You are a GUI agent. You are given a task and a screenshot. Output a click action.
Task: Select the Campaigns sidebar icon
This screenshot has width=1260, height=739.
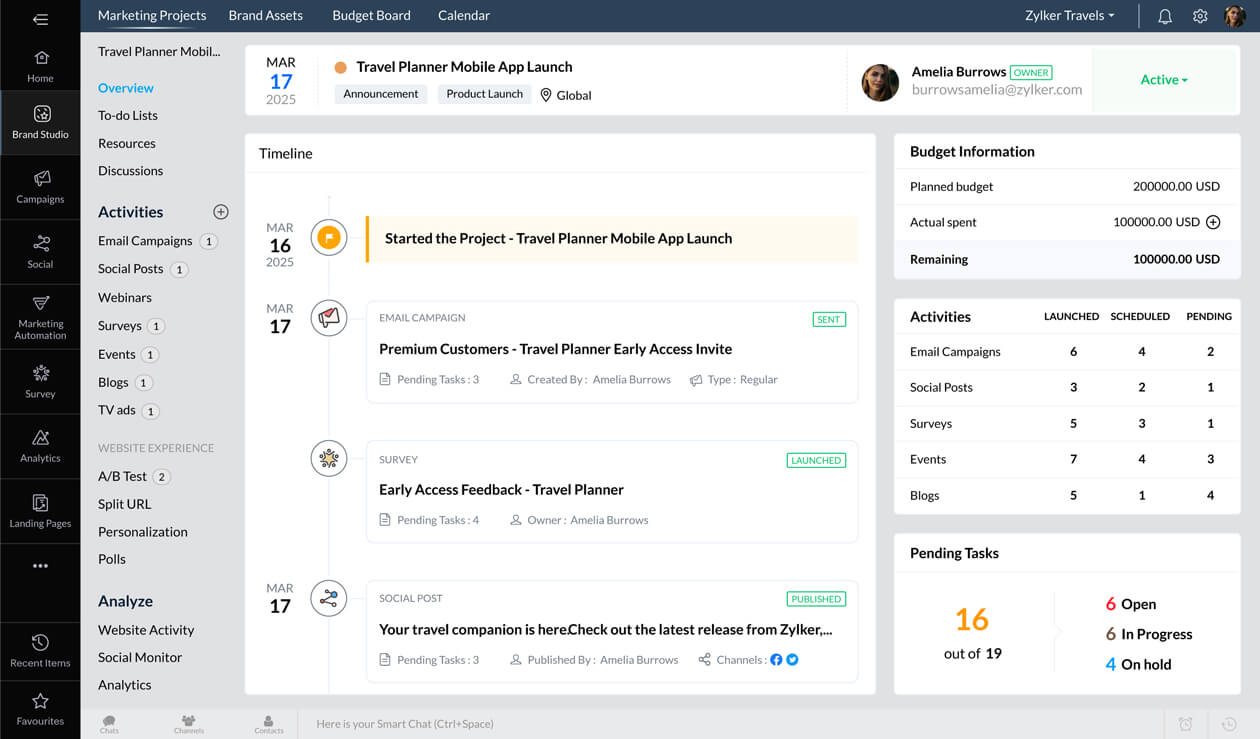click(40, 188)
